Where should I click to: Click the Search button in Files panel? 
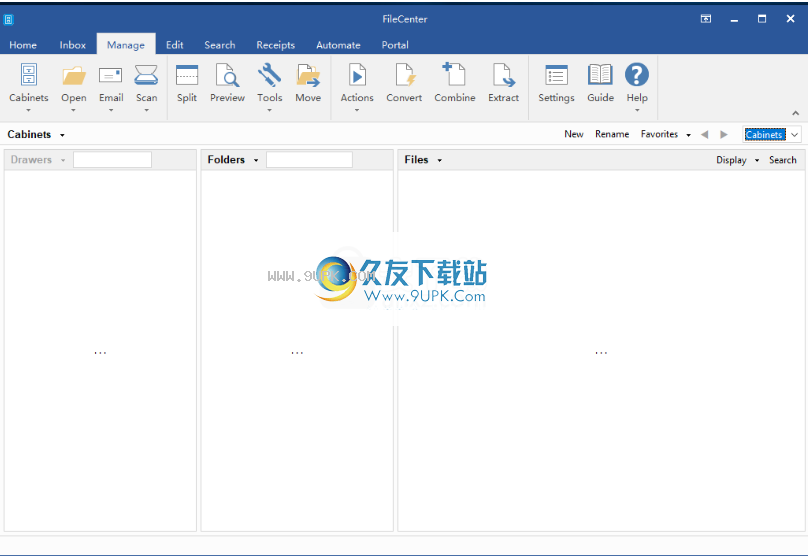(783, 160)
